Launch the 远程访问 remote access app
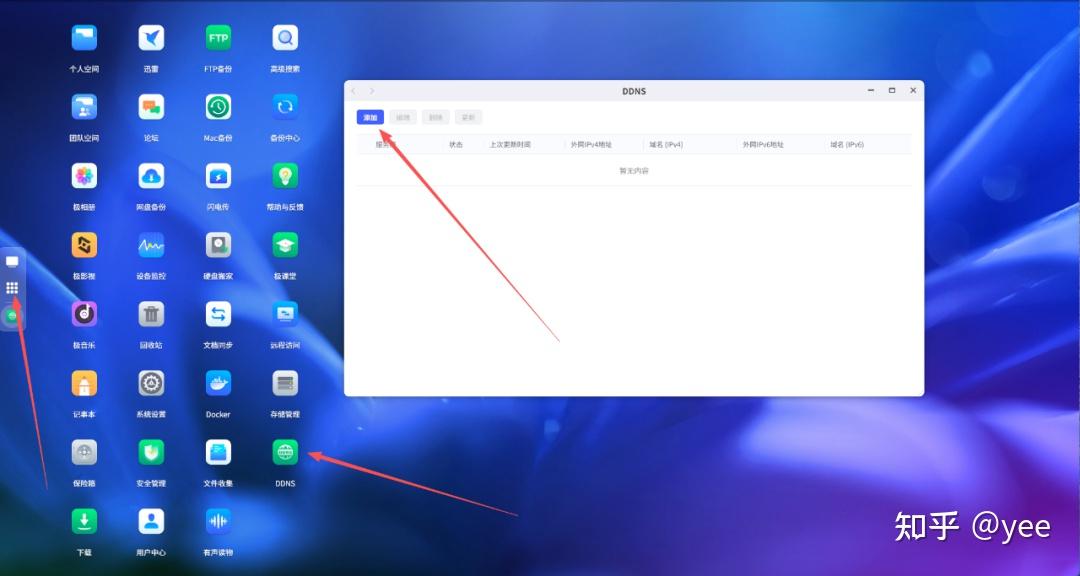The height and width of the screenshot is (576, 1080). tap(285, 315)
